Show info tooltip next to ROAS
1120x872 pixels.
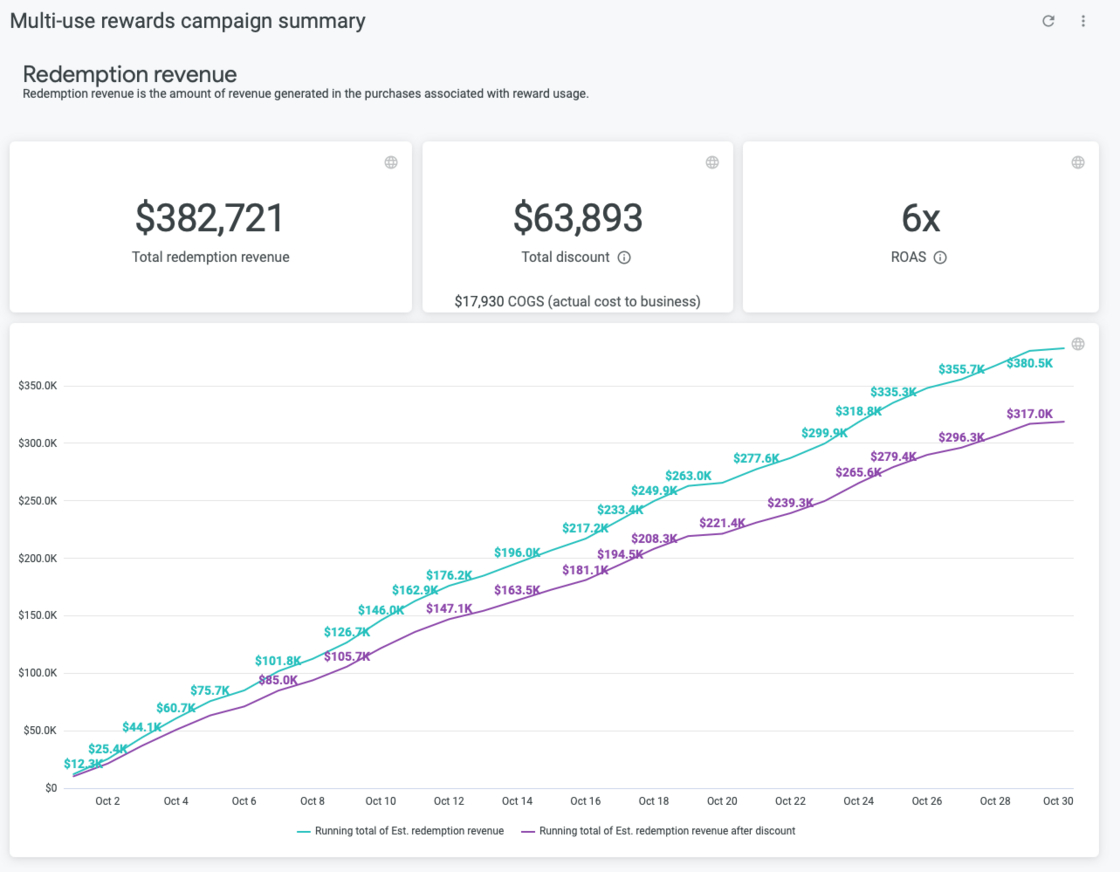pyautogui.click(x=940, y=257)
